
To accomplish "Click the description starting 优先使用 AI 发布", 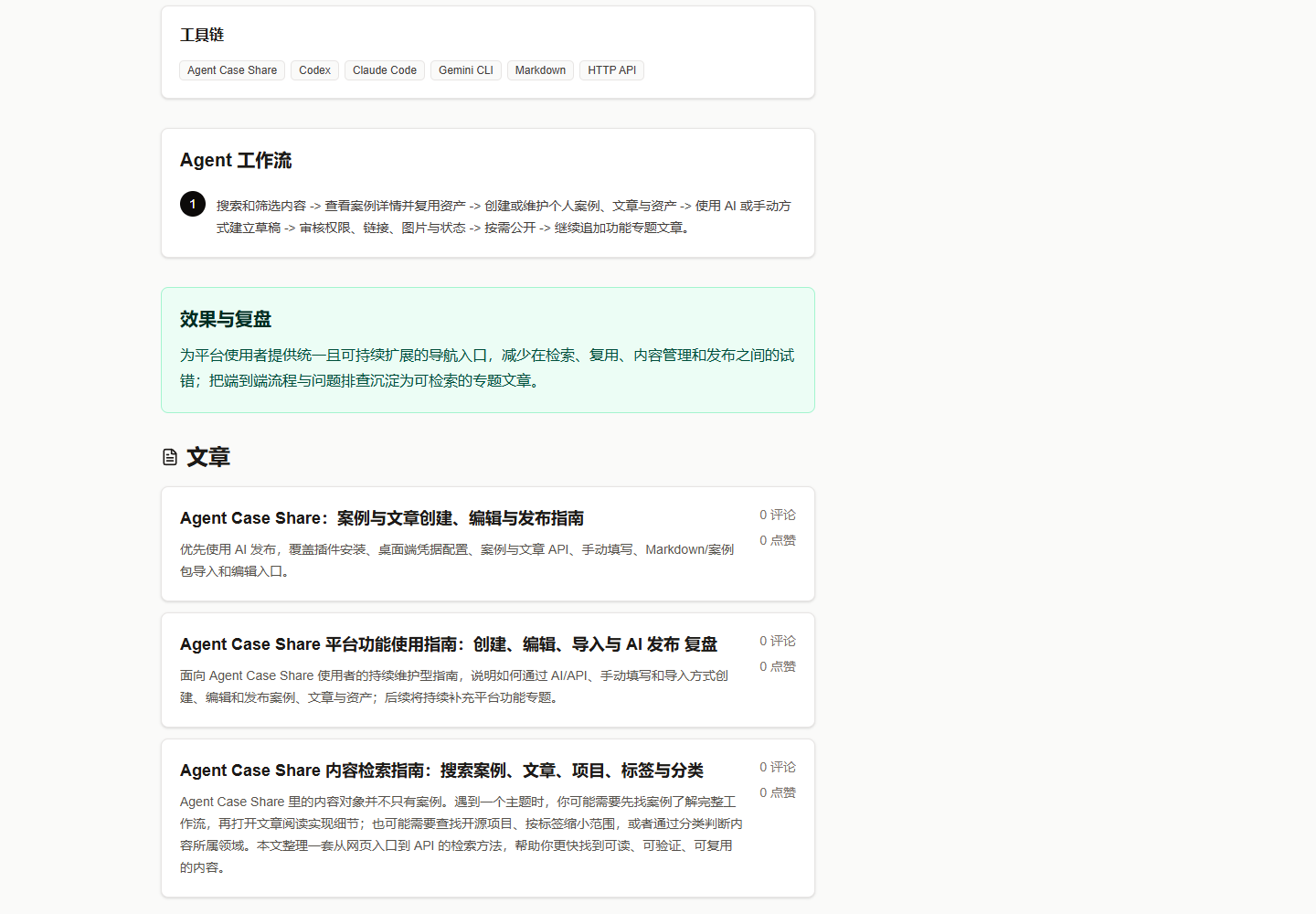I will [x=457, y=560].
